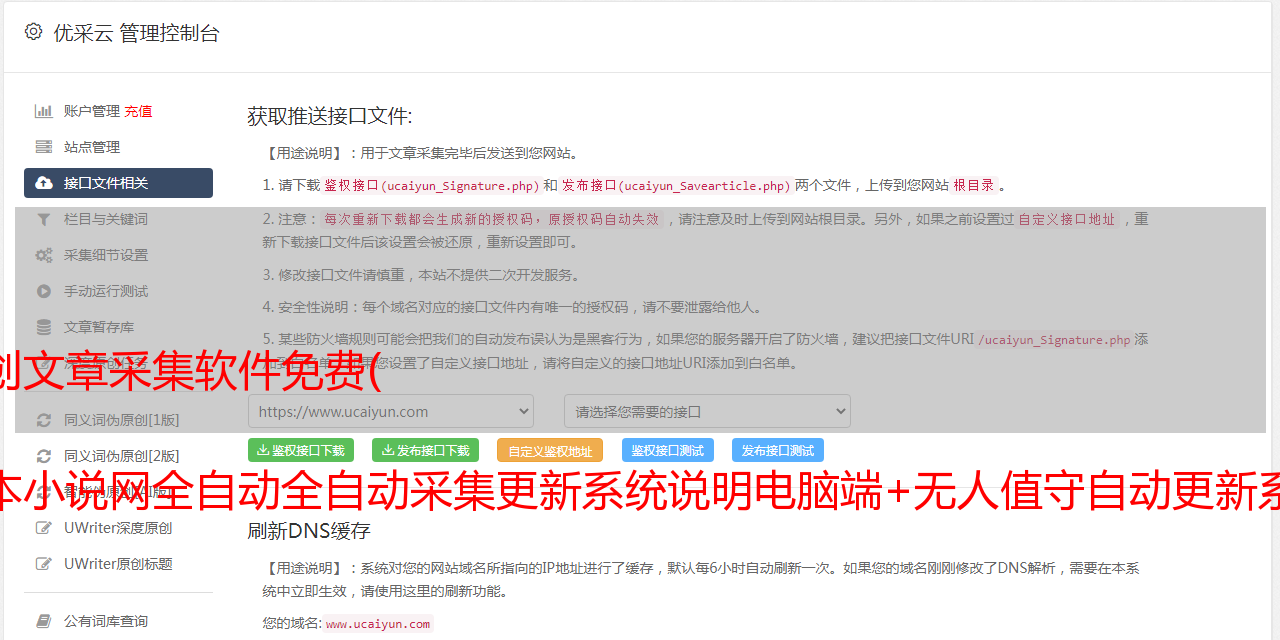Image resolution: width=1280 pixels, height=640 pixels.
Task: Click the blue 鉴权接口测试 button
Action: click(668, 450)
